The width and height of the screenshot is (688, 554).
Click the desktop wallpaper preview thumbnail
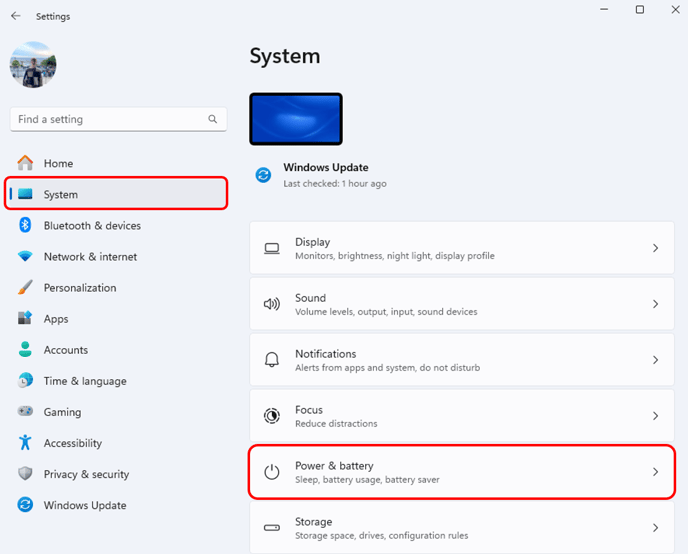tap(296, 119)
